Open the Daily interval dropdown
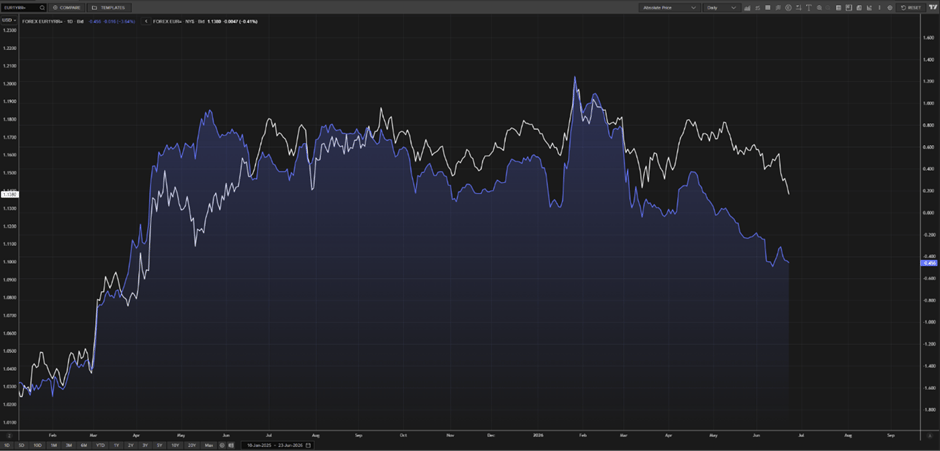Image resolution: width=940 pixels, height=451 pixels. [x=722, y=8]
